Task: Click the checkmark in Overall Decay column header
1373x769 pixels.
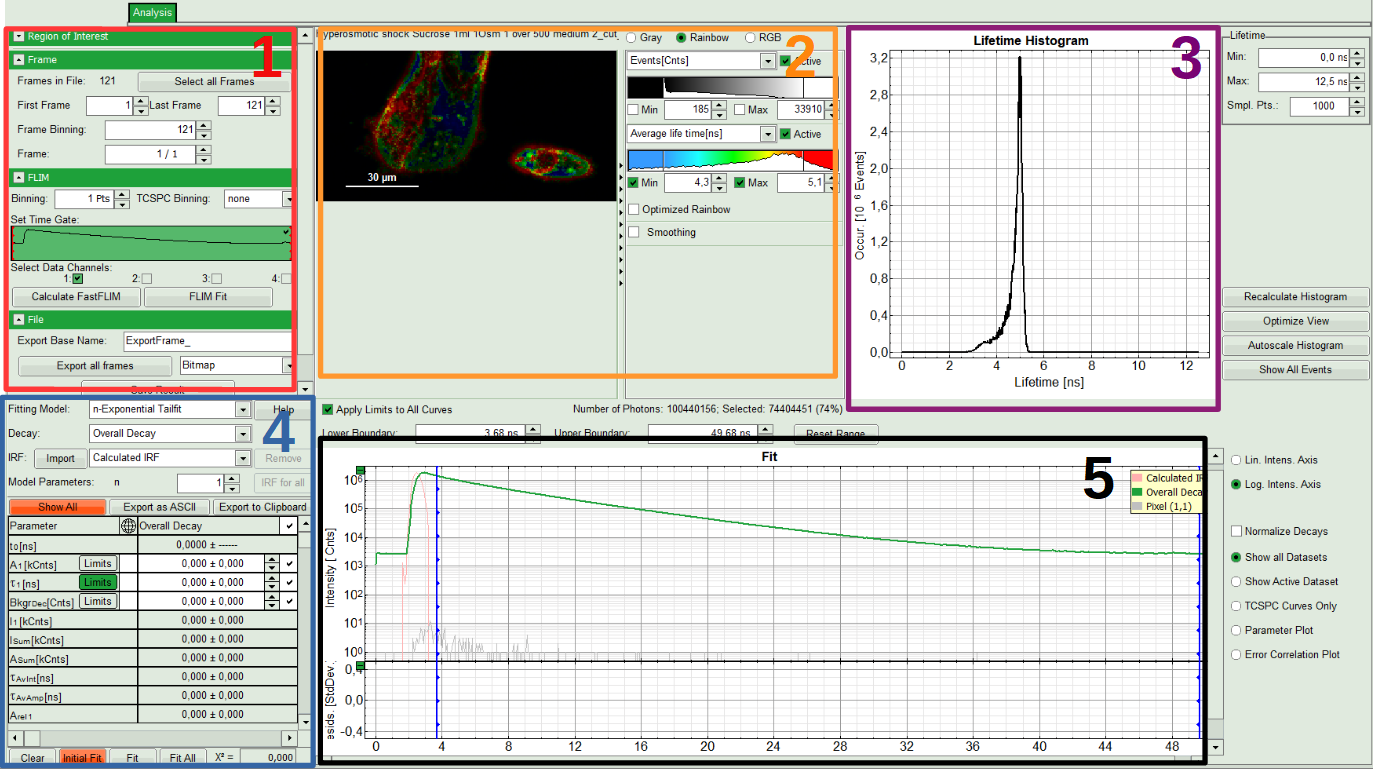Action: 289,525
